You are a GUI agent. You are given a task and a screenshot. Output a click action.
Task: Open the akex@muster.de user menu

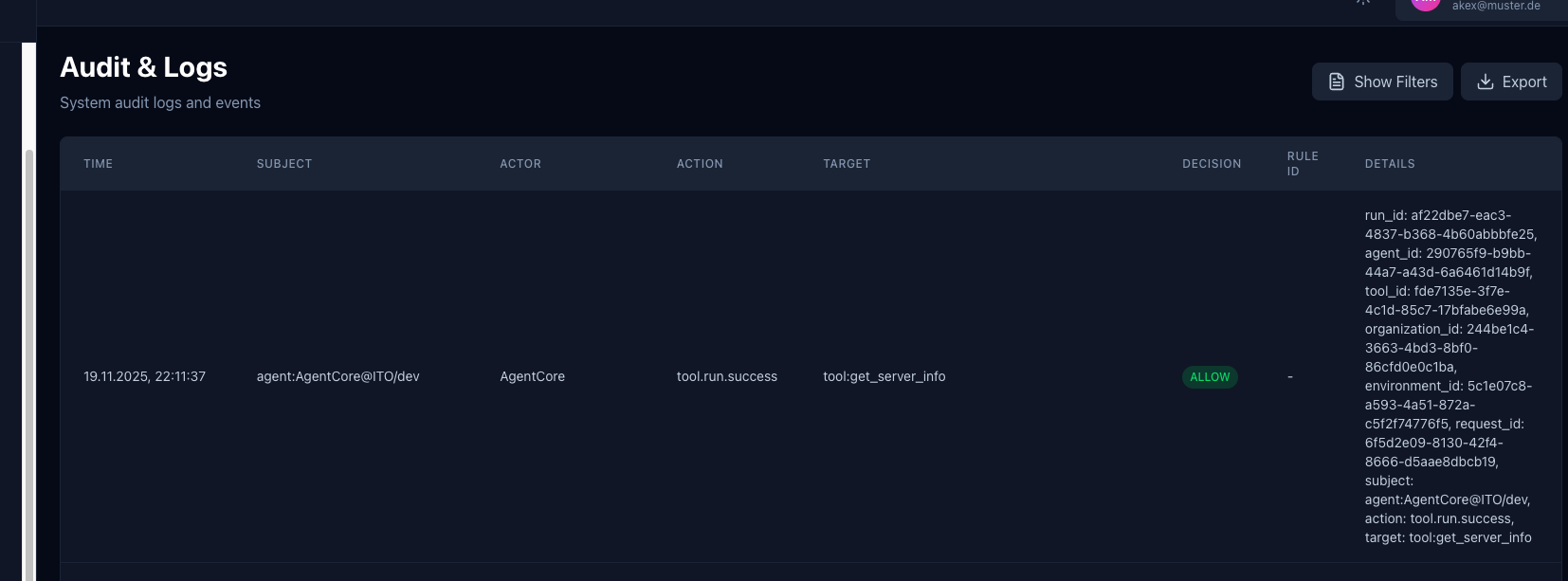pyautogui.click(x=1482, y=8)
